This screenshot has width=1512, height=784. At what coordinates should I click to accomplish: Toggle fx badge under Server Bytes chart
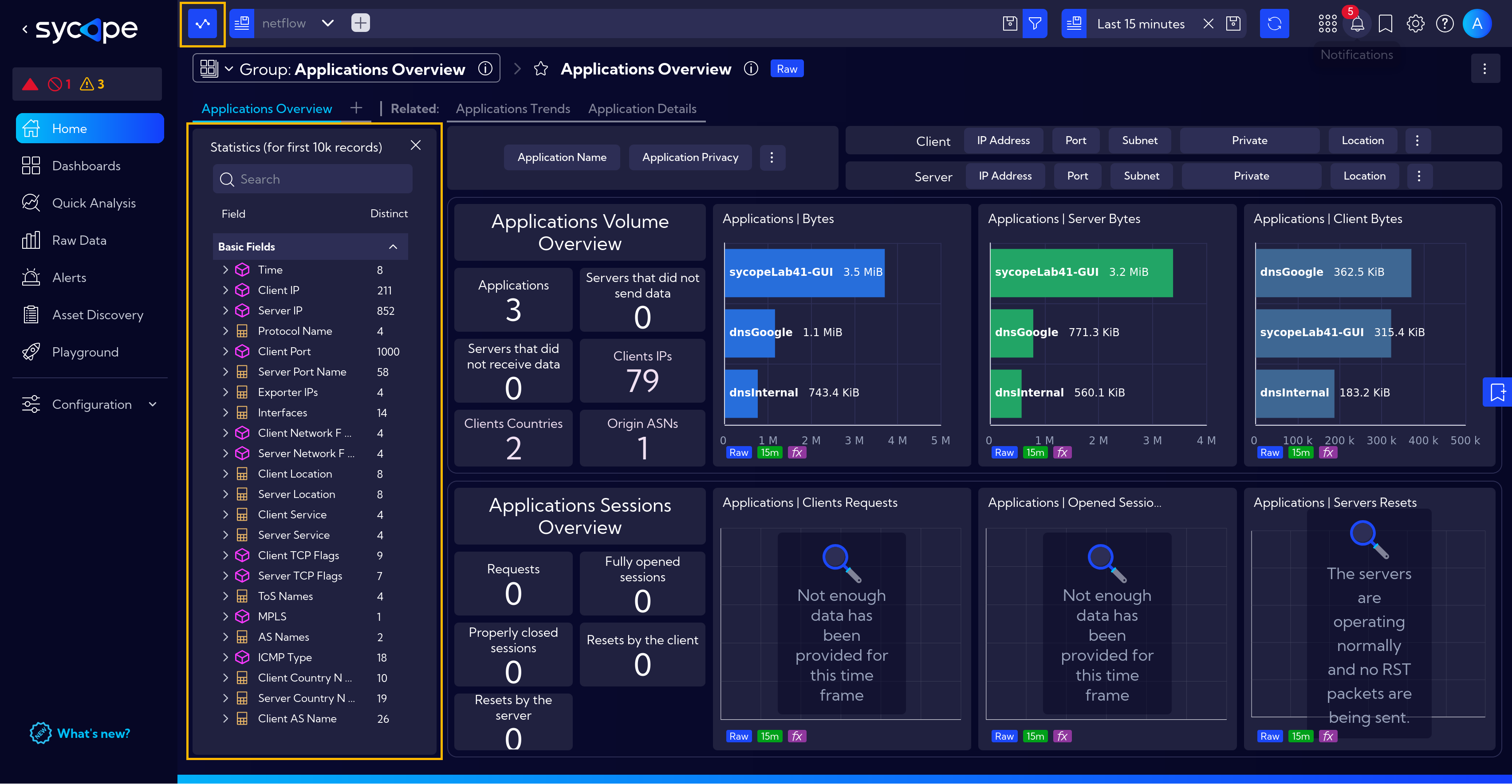click(x=1062, y=452)
